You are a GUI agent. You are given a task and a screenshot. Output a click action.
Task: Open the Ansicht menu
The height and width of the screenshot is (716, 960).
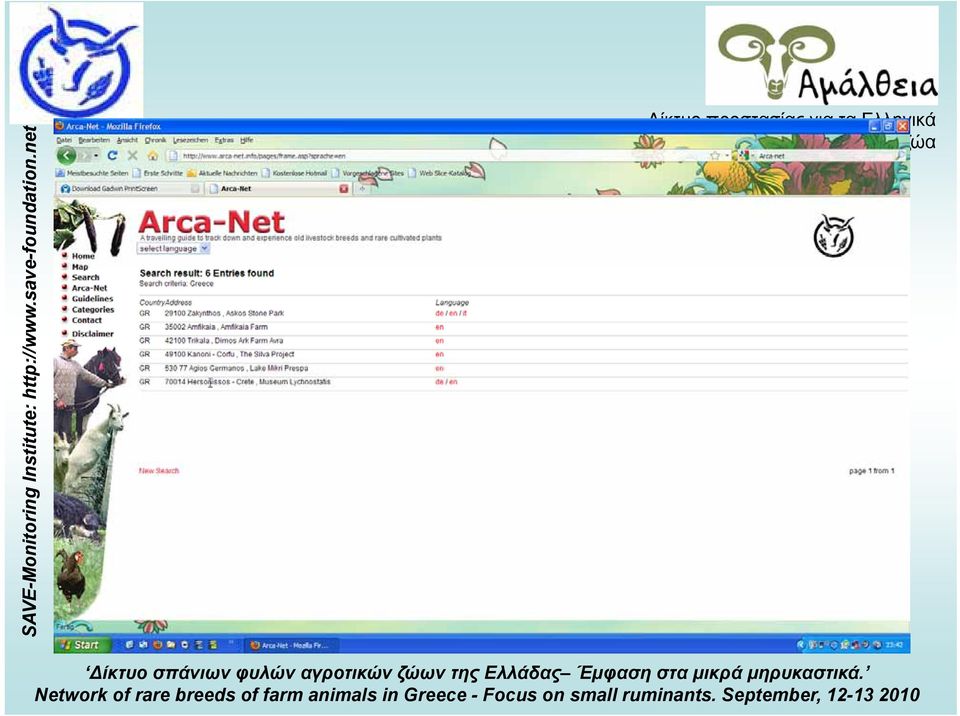(127, 140)
